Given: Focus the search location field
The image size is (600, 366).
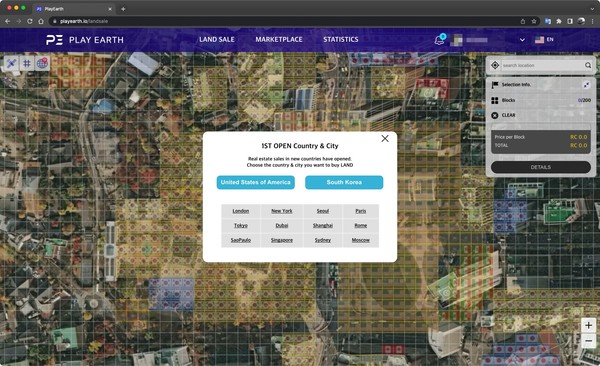Looking at the screenshot, I should click(541, 65).
